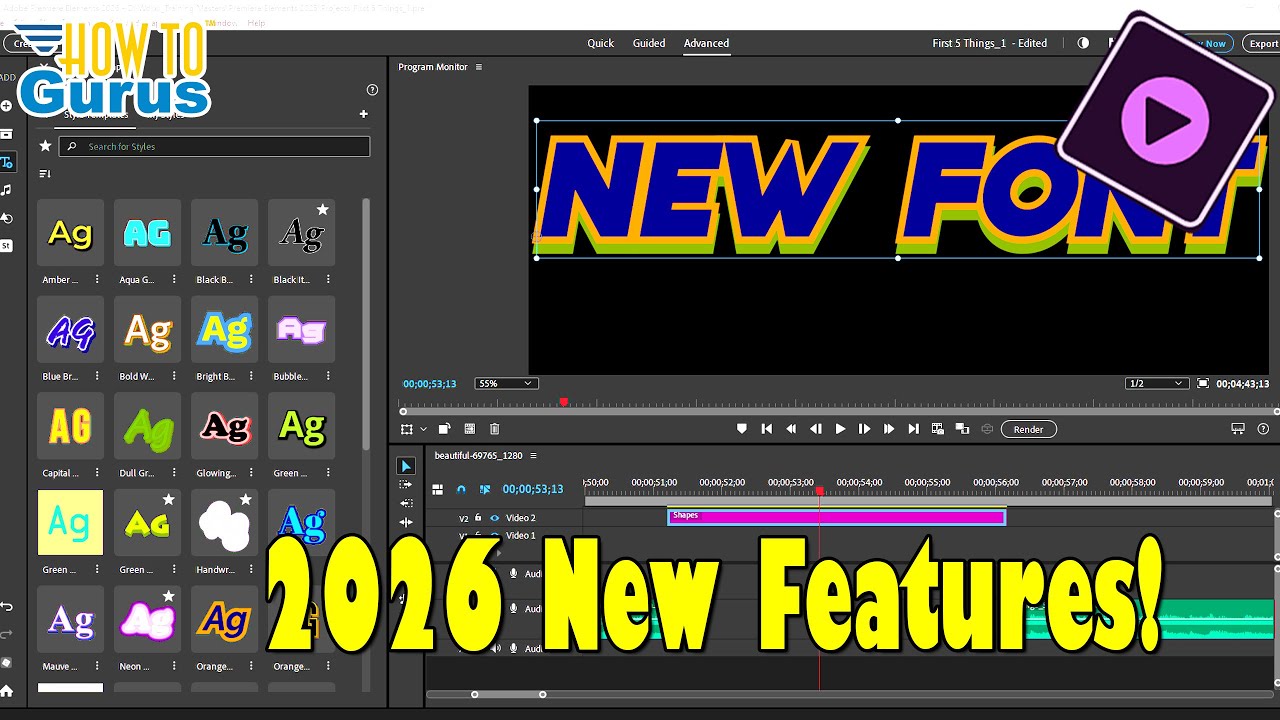This screenshot has height=720, width=1280.
Task: Click timeline zoom bar right handle
Action: pos(543,694)
